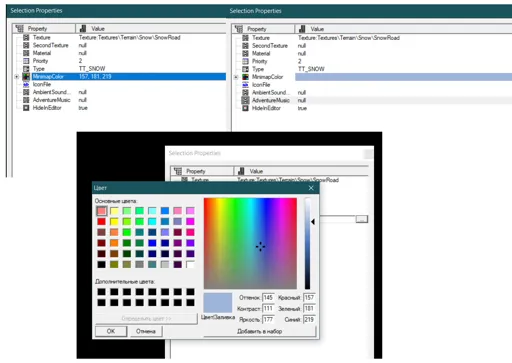Click Priority row icon in right panel
Image resolution: width=512 pixels, height=363 pixels.
tap(245, 61)
